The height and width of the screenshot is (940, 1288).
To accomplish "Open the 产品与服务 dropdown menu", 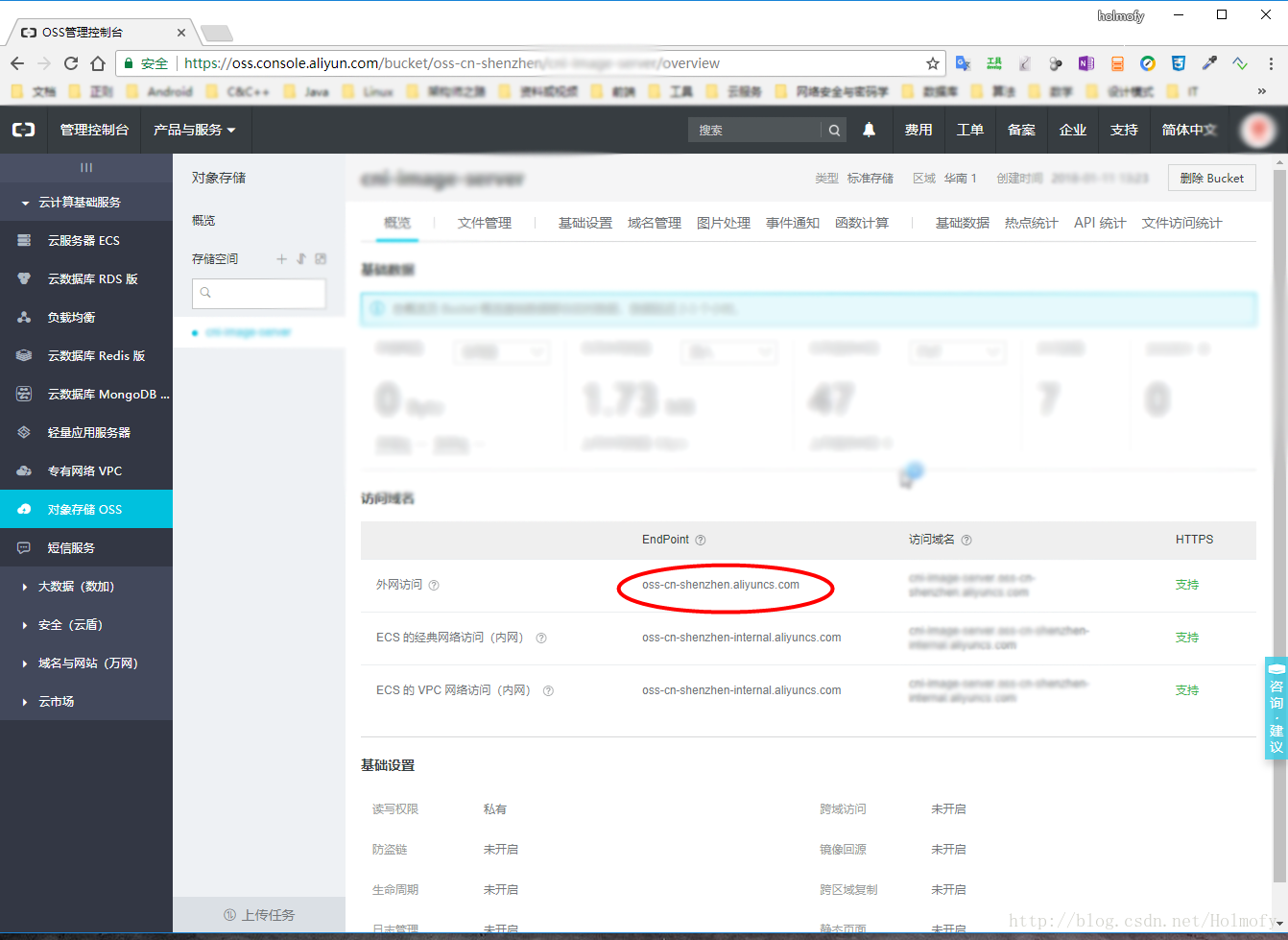I will [195, 130].
